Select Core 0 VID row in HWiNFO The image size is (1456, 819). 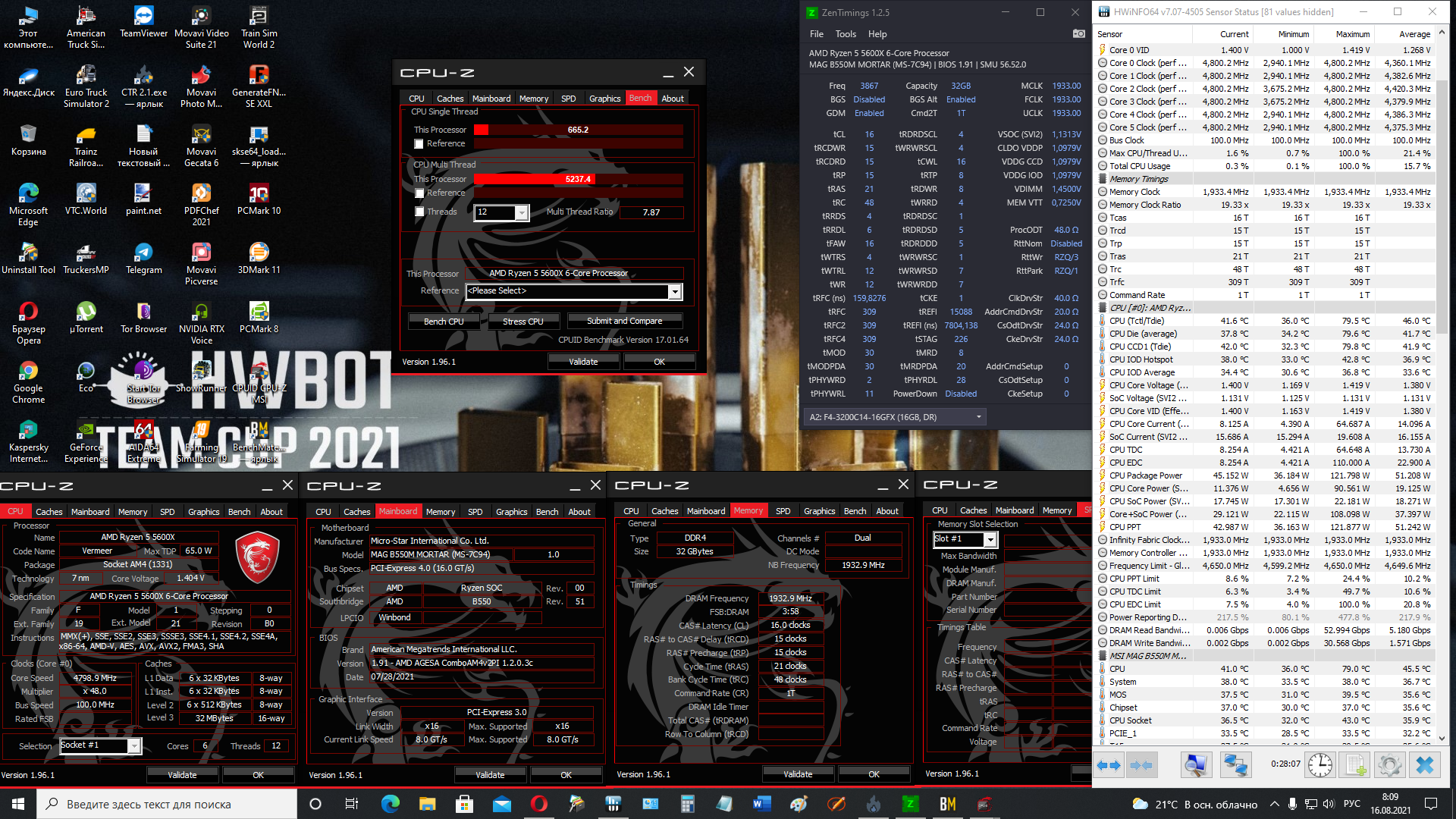1266,50
